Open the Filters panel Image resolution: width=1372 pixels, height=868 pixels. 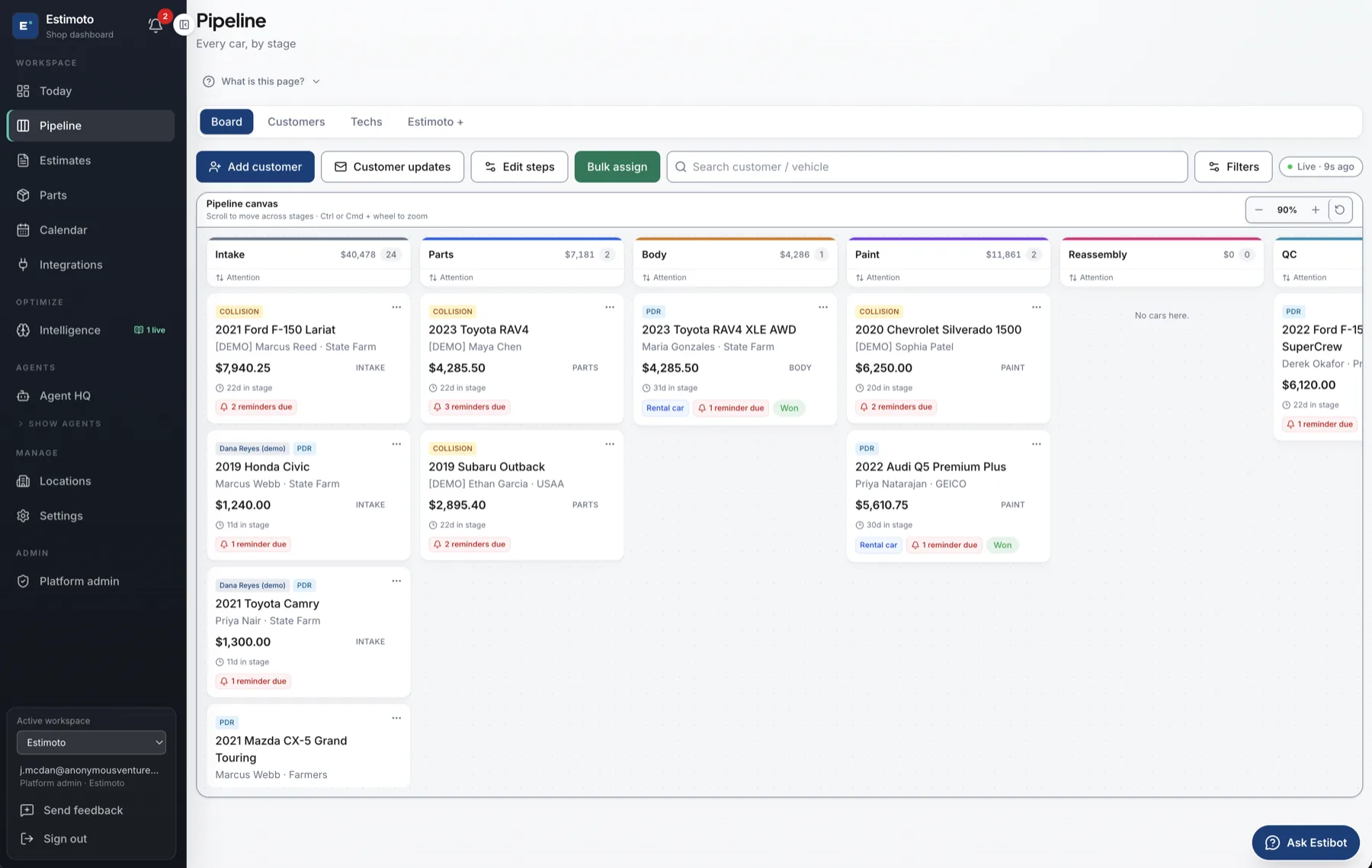[x=1233, y=167]
